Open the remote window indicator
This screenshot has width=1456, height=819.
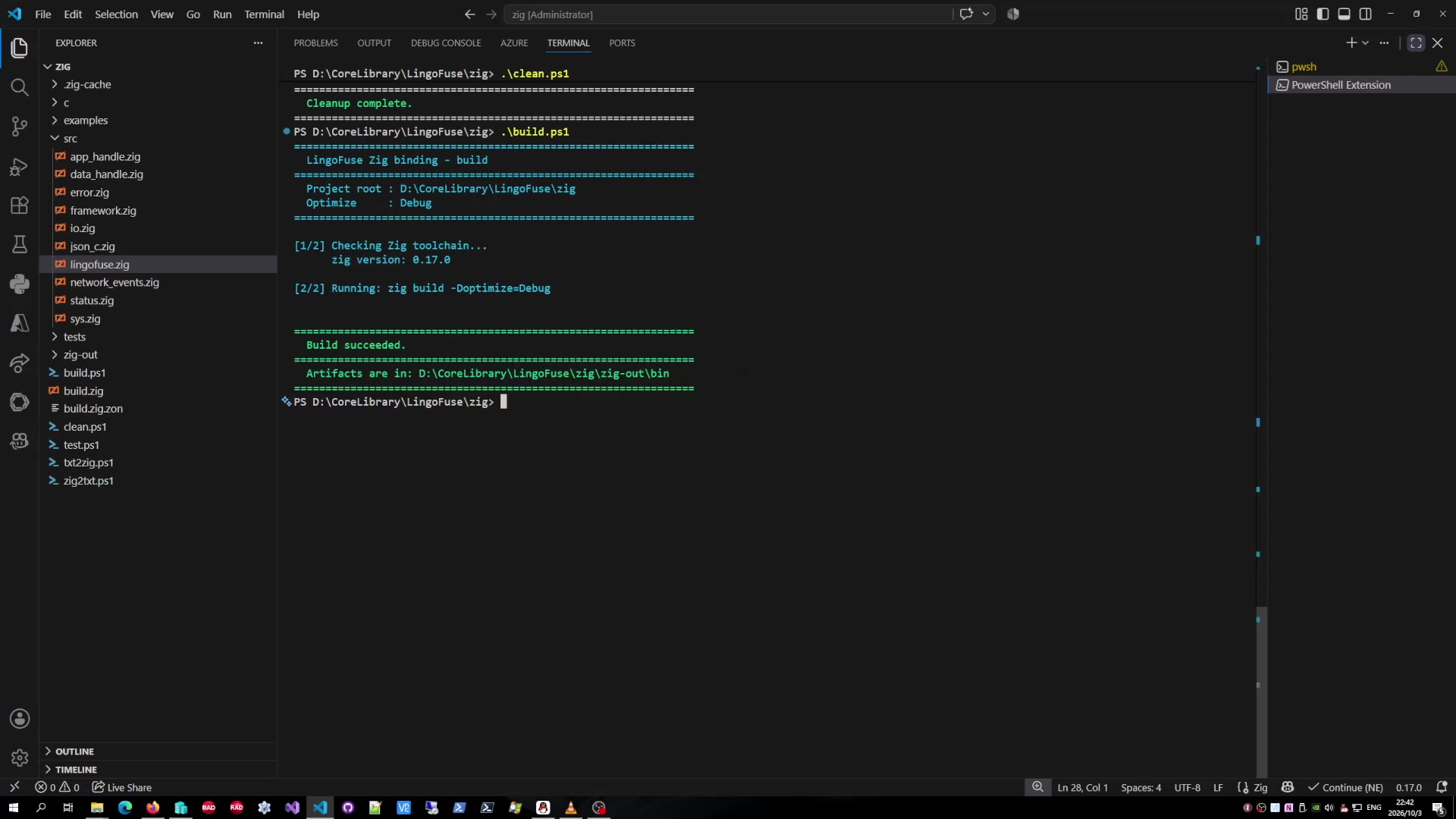(14, 787)
